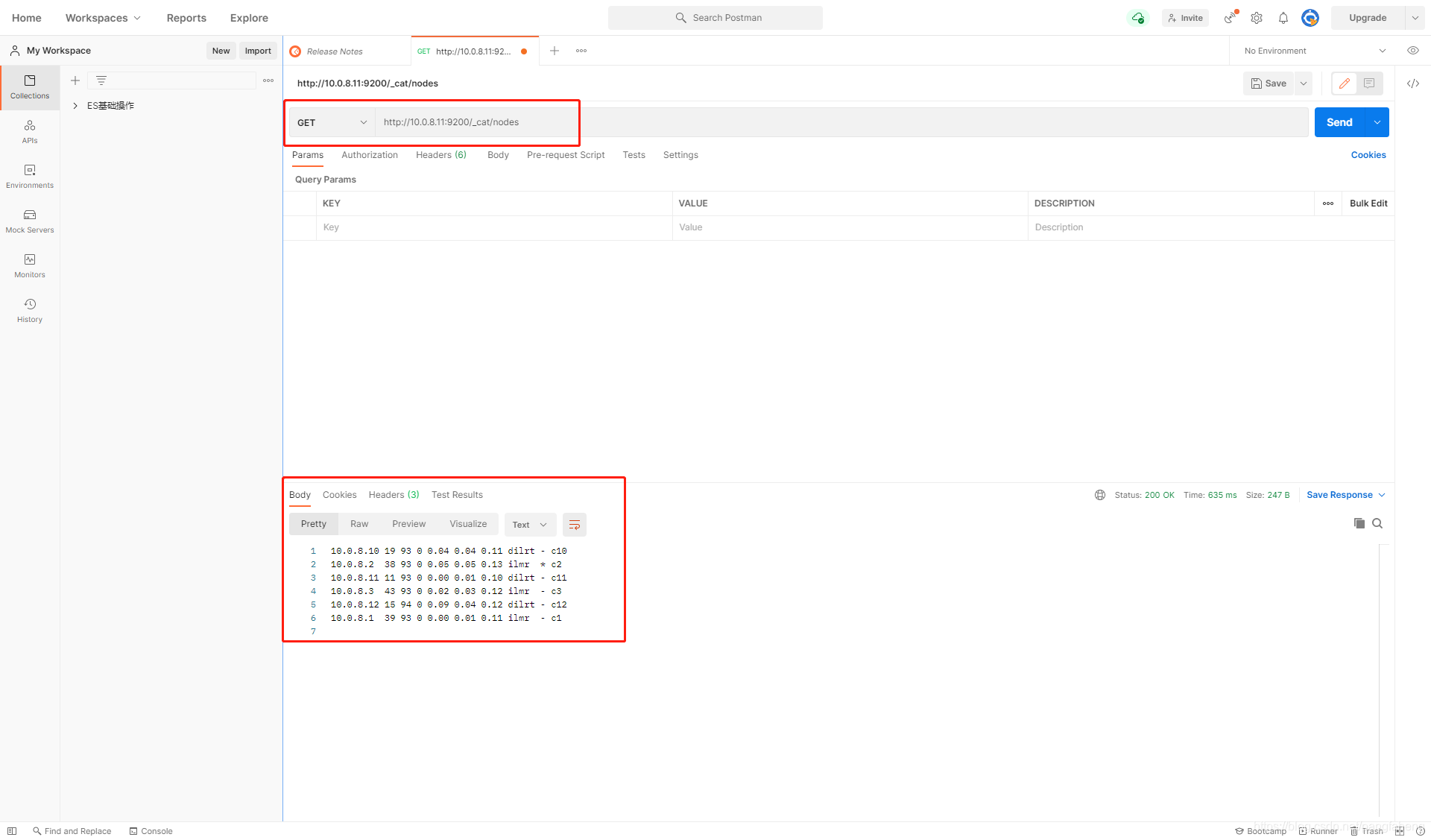The width and height of the screenshot is (1431, 840).
Task: Open the settings gear icon
Action: coord(1257,18)
